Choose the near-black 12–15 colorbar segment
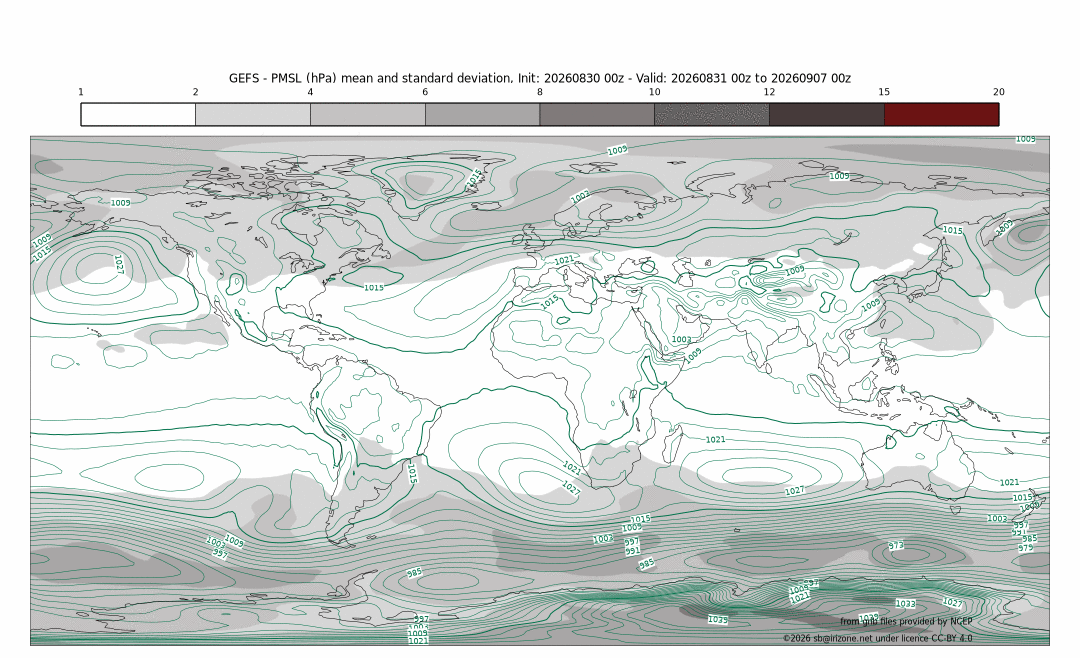The width and height of the screenshot is (1080, 658). pyautogui.click(x=827, y=114)
